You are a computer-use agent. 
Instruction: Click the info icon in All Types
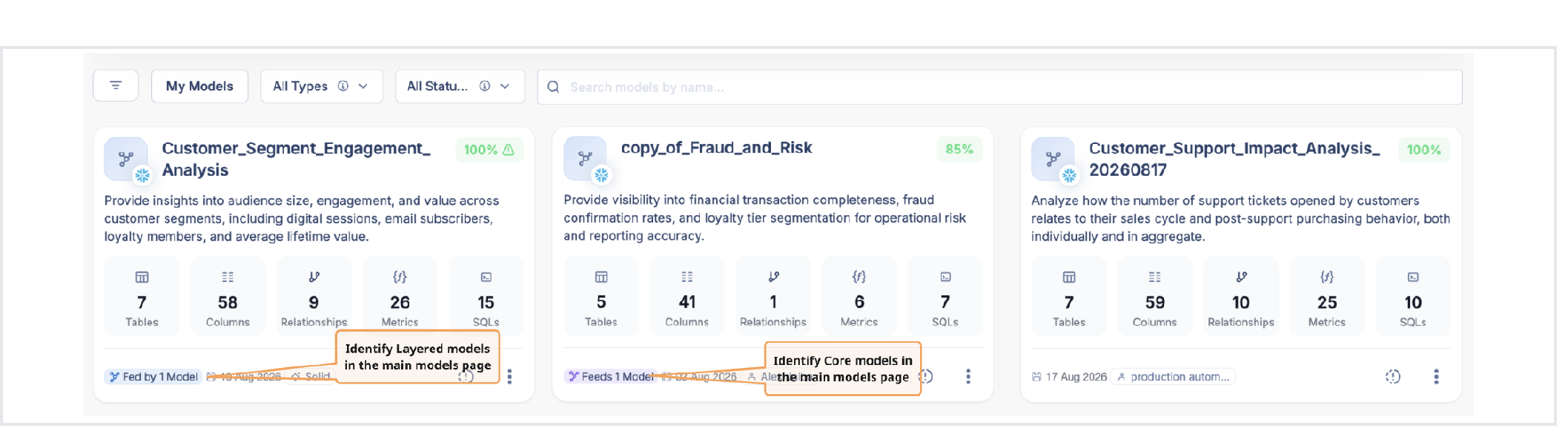pos(343,86)
